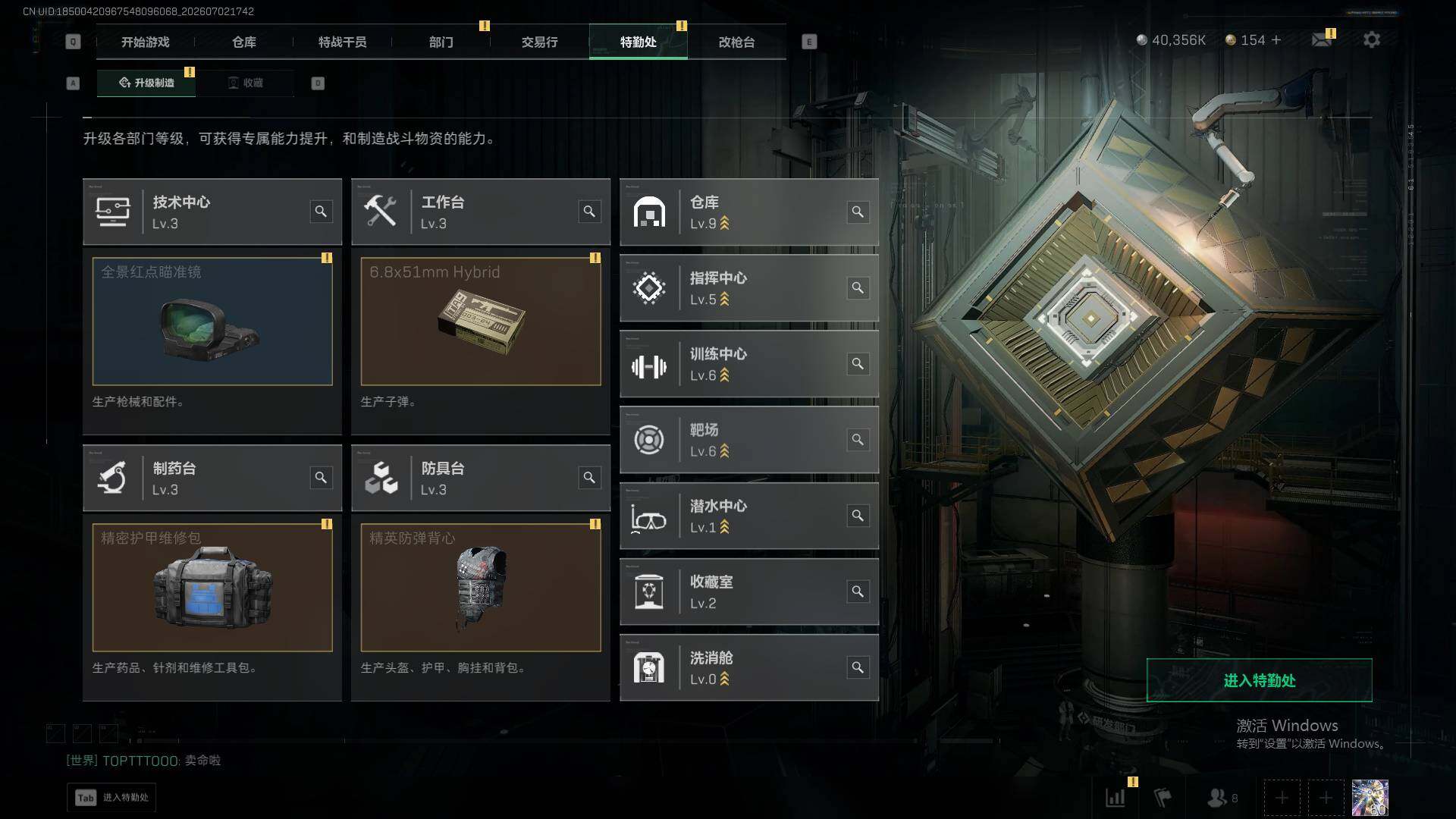Select the 精英防弹背心 production thumbnail
The height and width of the screenshot is (819, 1456).
coord(481,588)
